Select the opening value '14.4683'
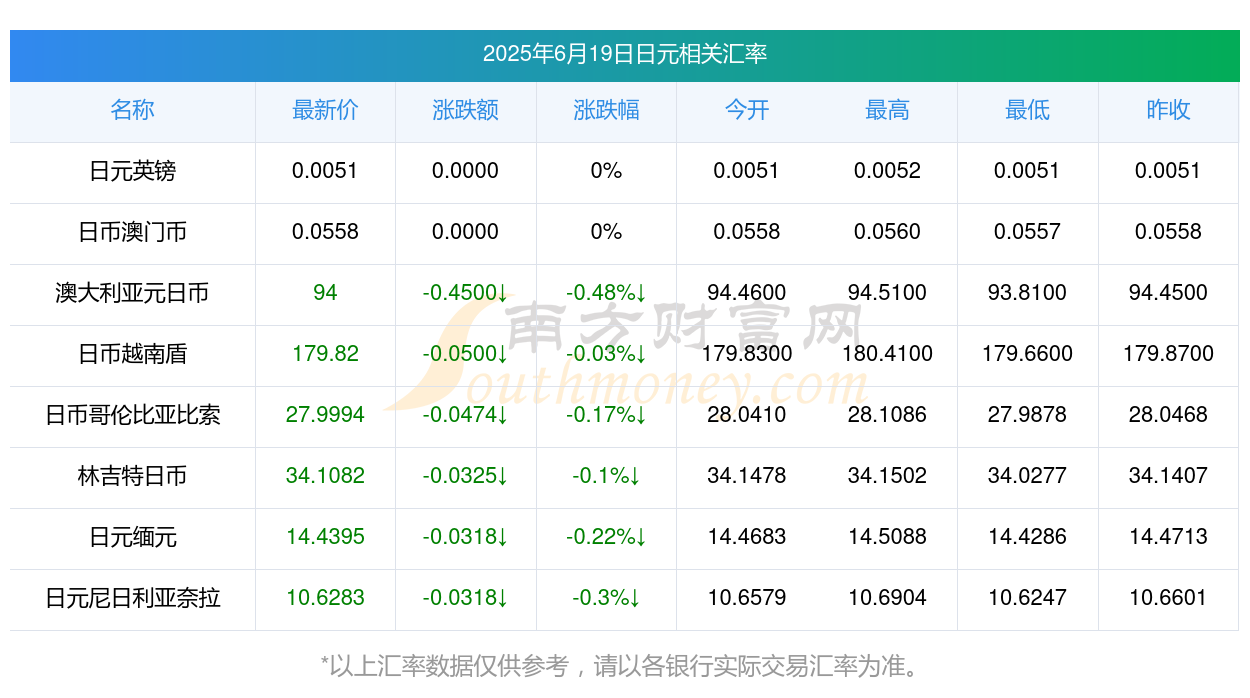 coord(747,537)
